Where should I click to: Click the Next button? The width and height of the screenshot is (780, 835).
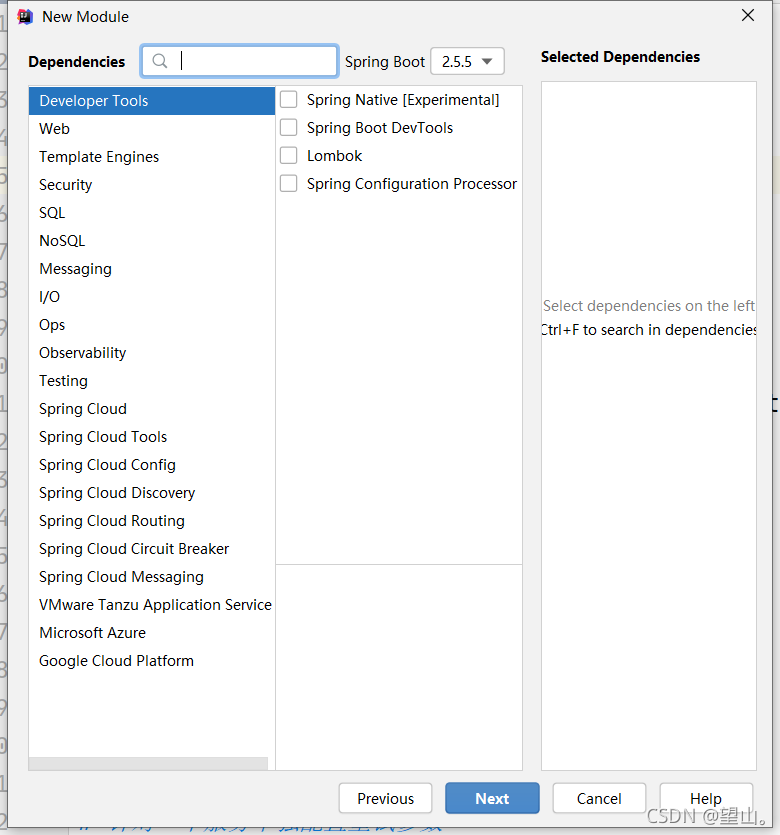tap(492, 798)
